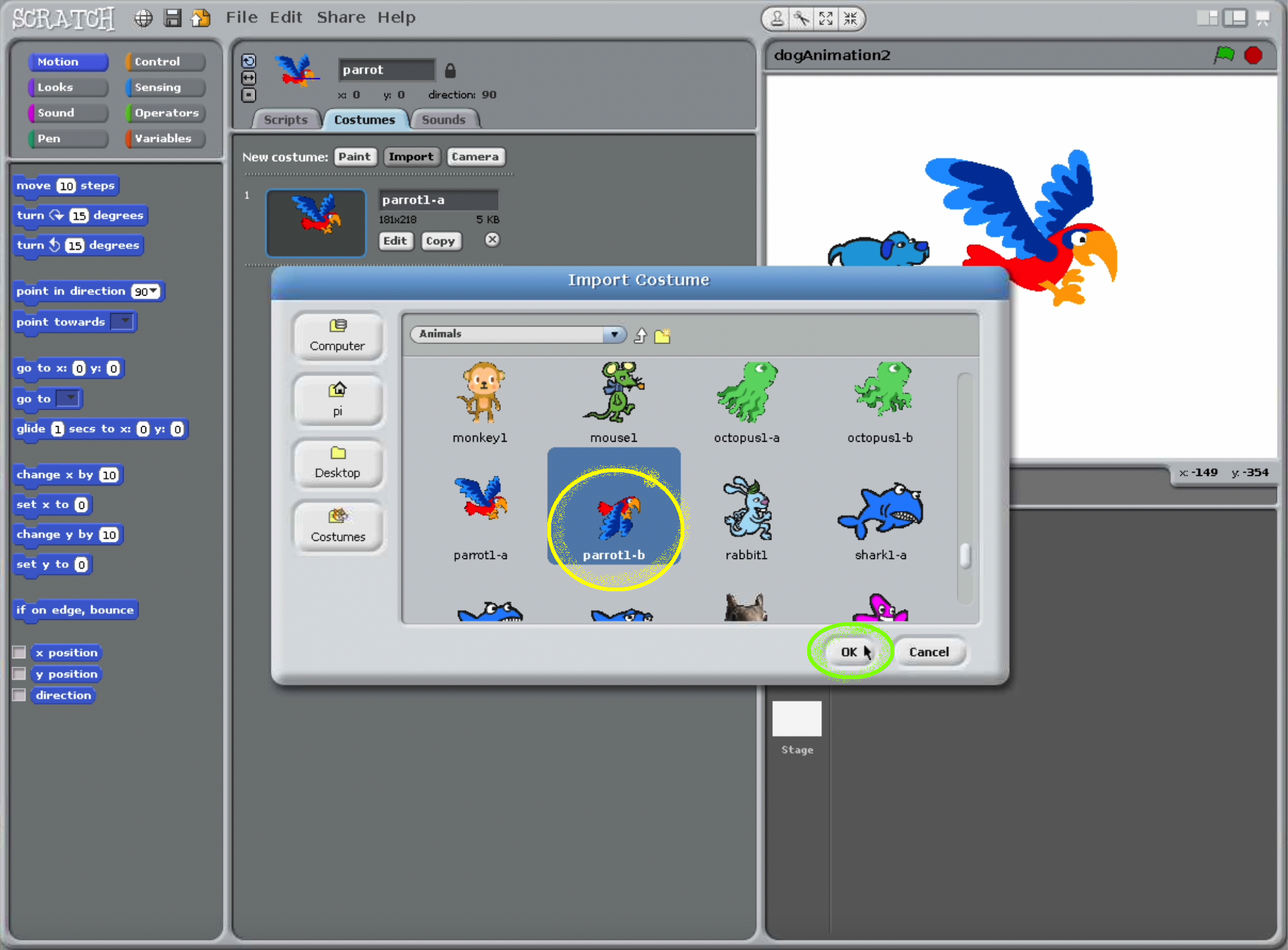Click the globe language icon
The width and height of the screenshot is (1288, 950).
coord(143,19)
